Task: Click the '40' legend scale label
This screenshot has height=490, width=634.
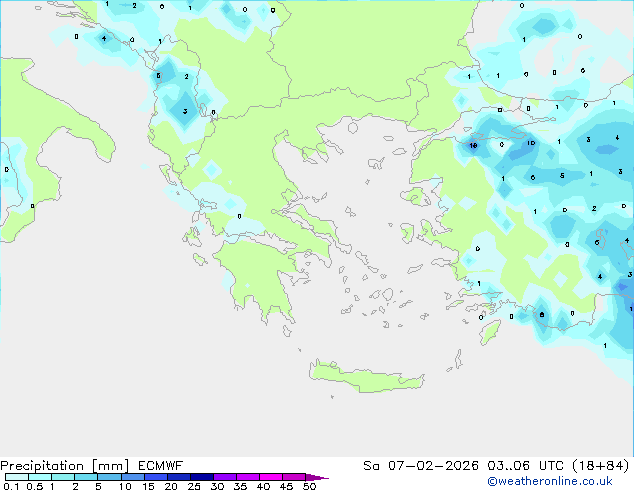Action: (263, 486)
